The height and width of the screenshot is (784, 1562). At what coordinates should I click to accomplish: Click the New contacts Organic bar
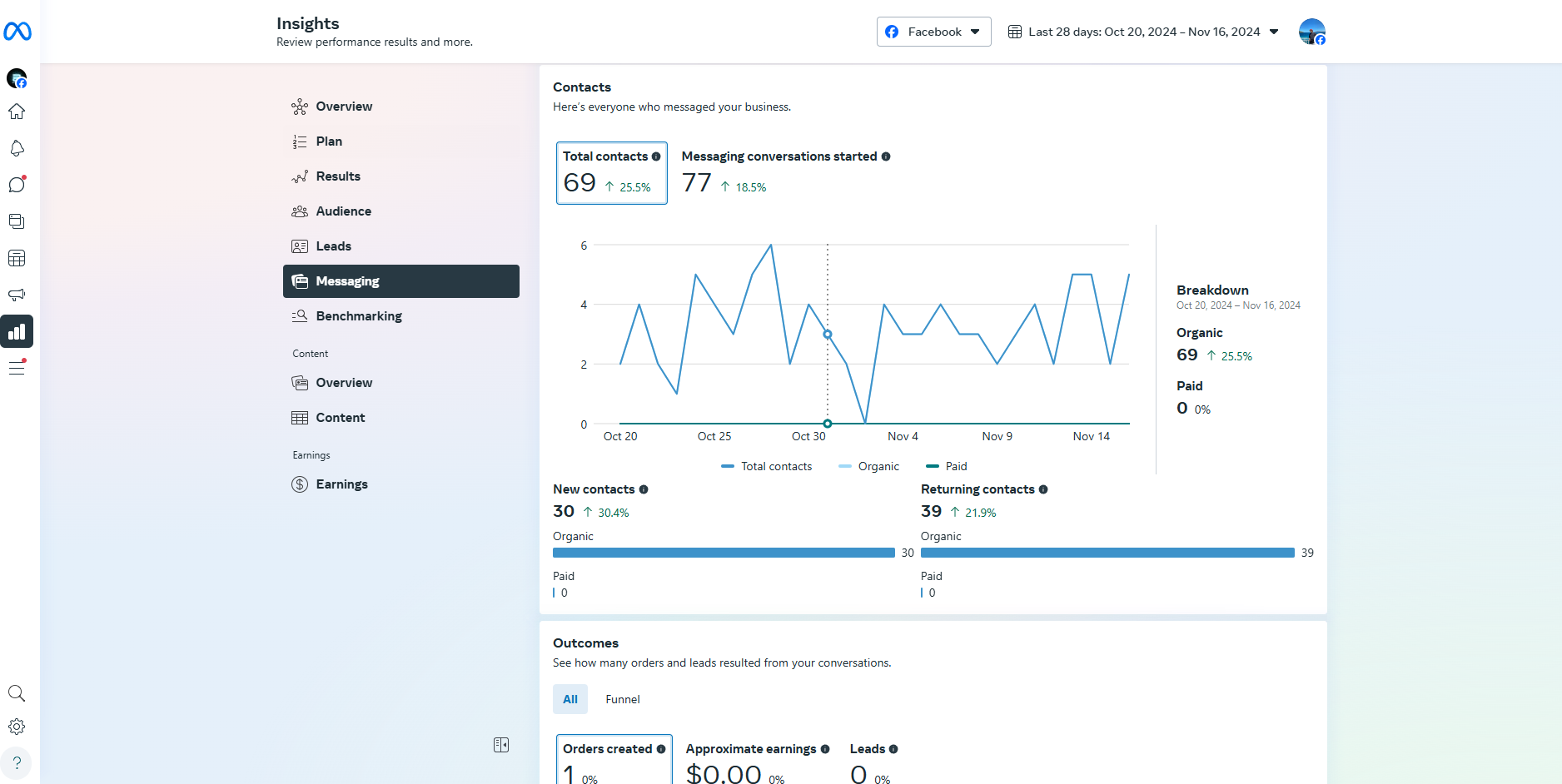point(724,553)
